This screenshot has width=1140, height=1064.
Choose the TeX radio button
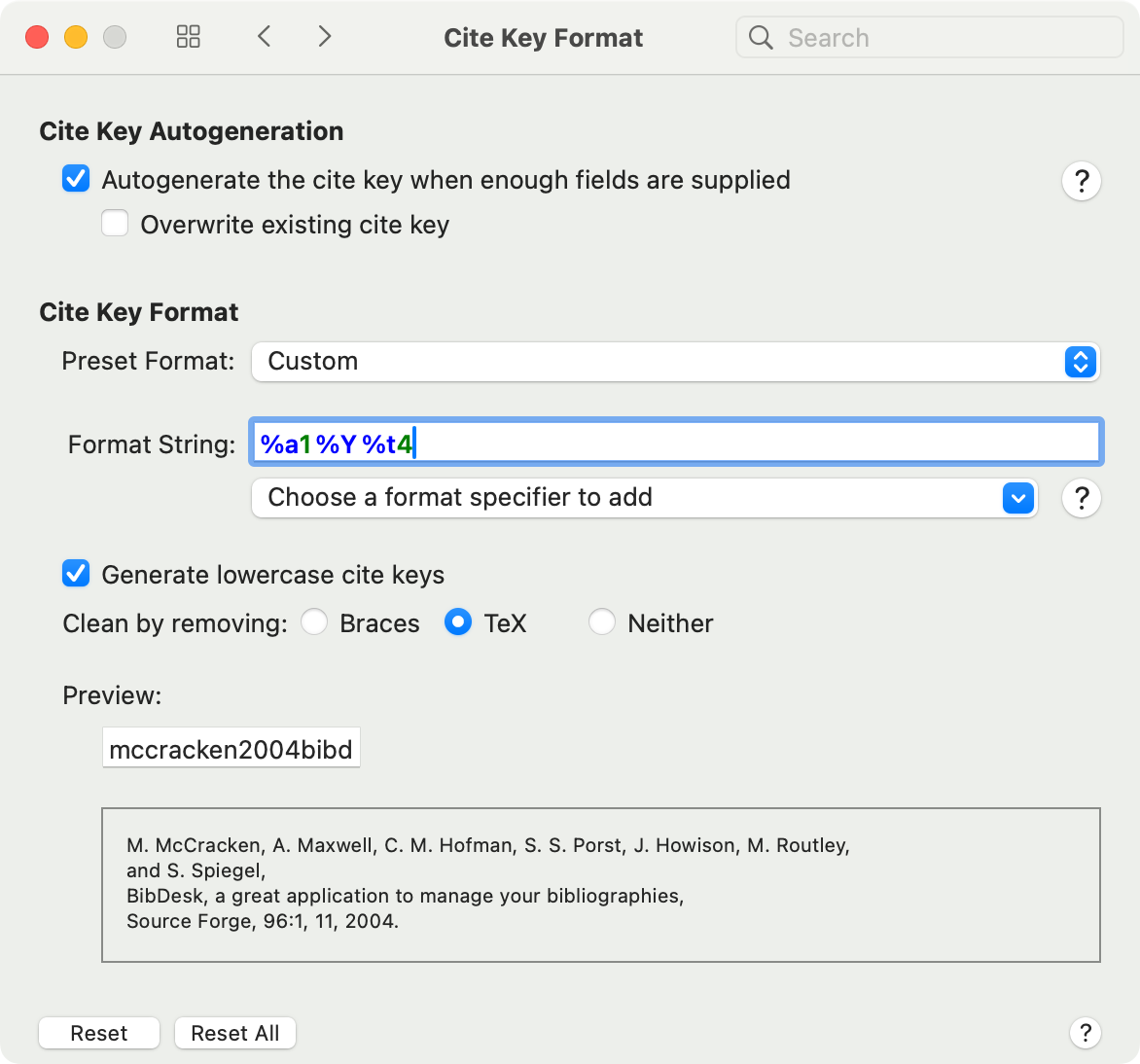[458, 622]
